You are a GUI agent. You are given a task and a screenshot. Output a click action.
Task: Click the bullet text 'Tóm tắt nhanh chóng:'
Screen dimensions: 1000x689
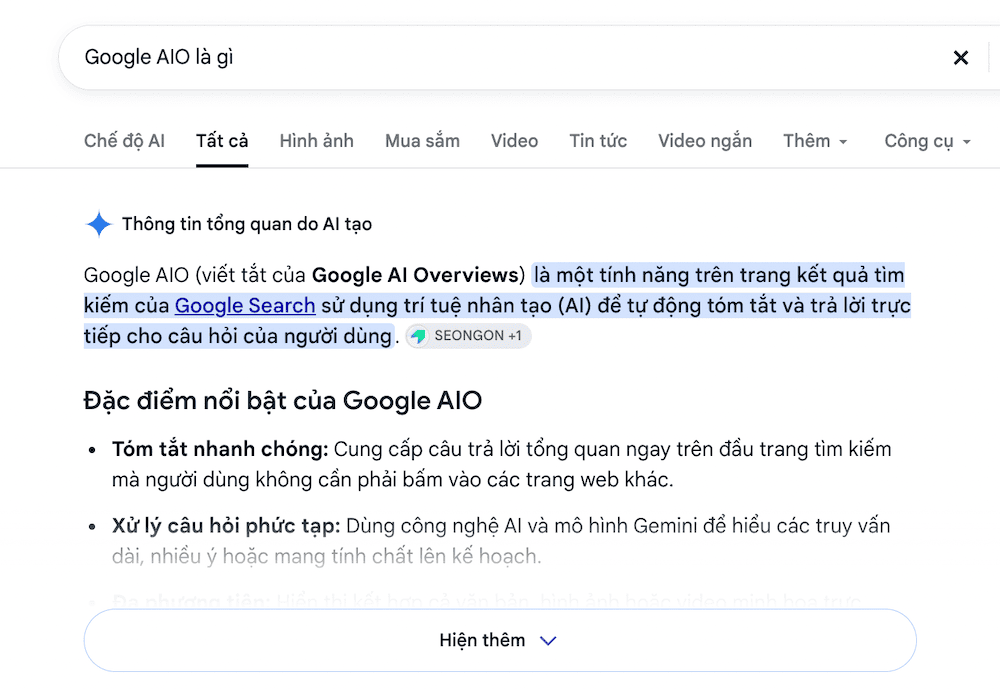pyautogui.click(x=220, y=449)
